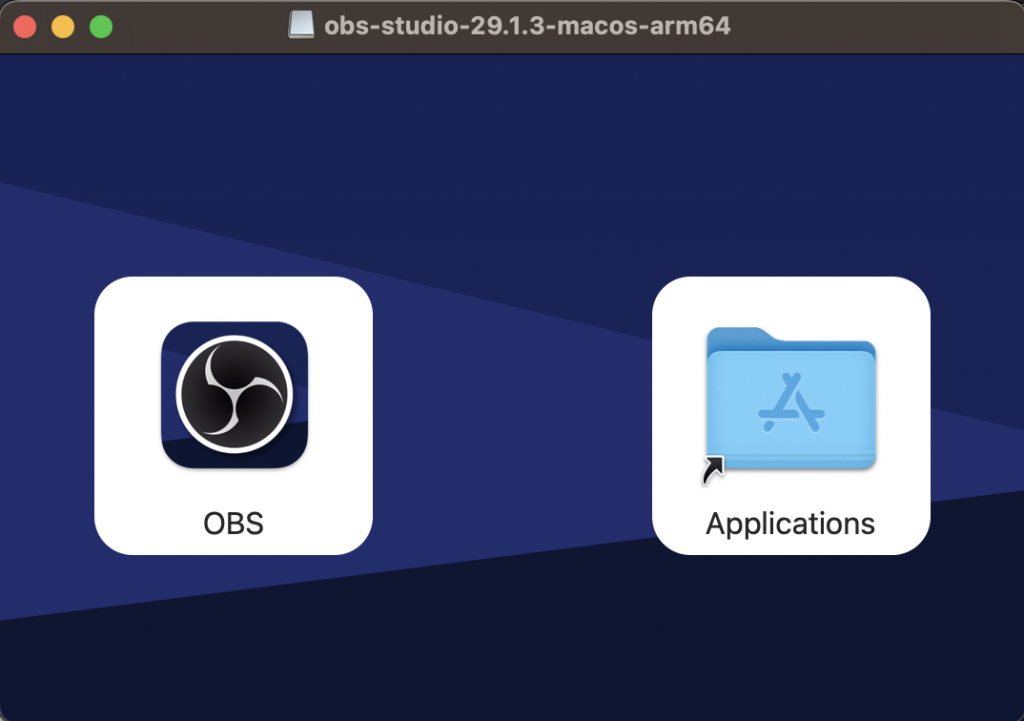Click the OBS label text
This screenshot has width=1024, height=721.
(x=233, y=523)
